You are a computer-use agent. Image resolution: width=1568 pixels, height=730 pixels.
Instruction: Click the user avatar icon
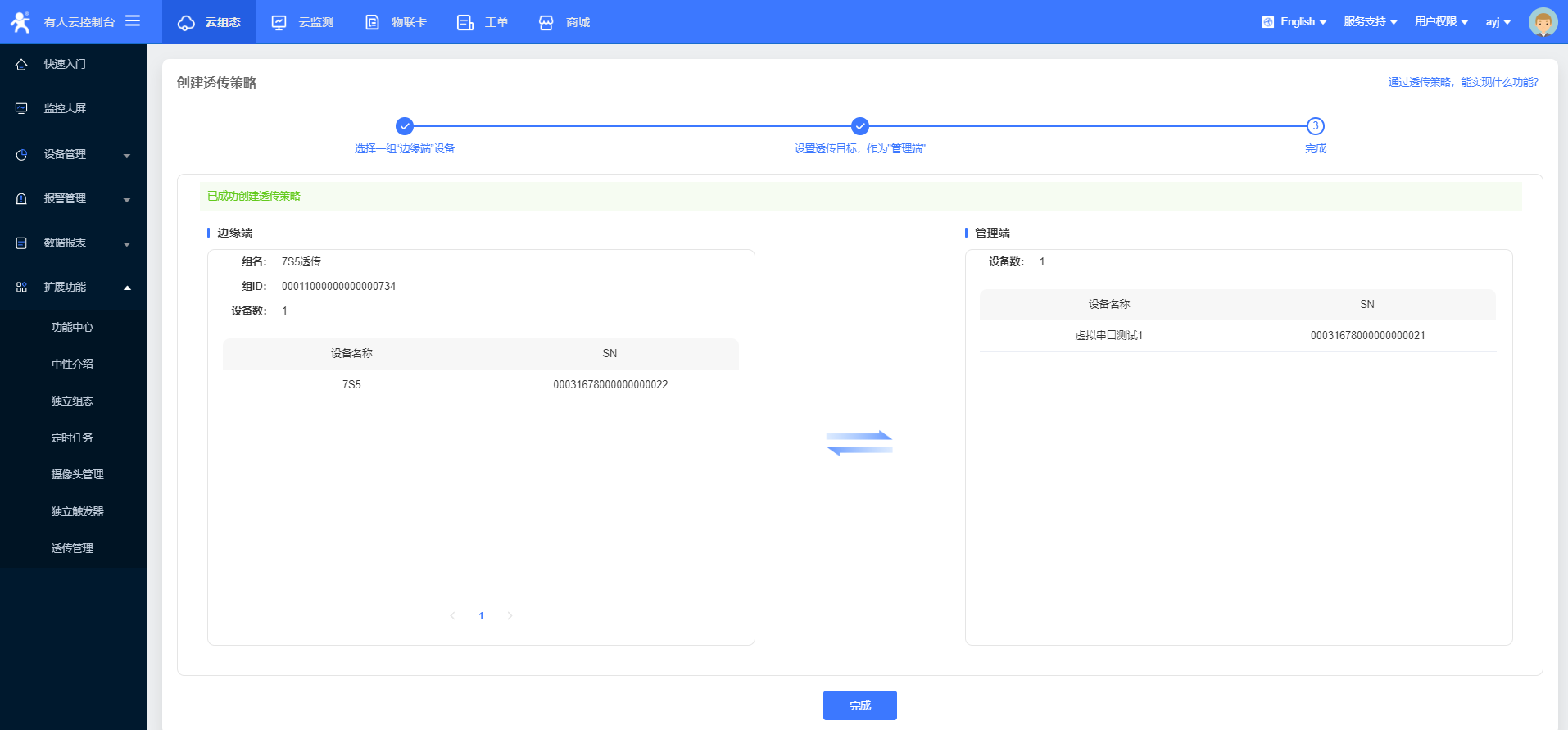tap(1543, 22)
